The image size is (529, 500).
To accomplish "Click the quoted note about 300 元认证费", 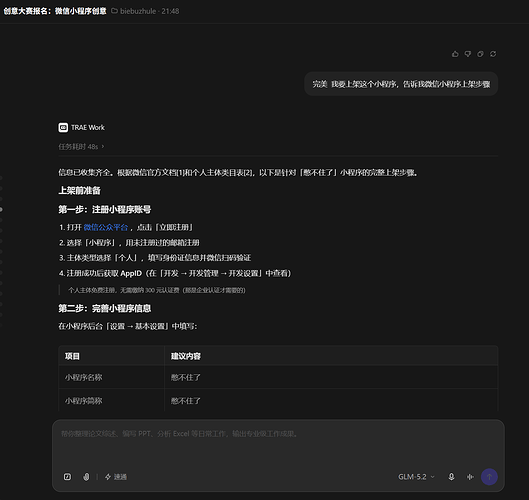I will tap(157, 290).
